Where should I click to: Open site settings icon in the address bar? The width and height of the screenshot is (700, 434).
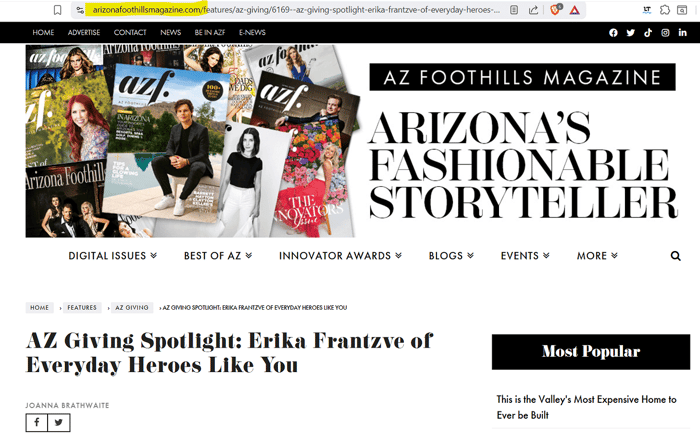(x=80, y=10)
